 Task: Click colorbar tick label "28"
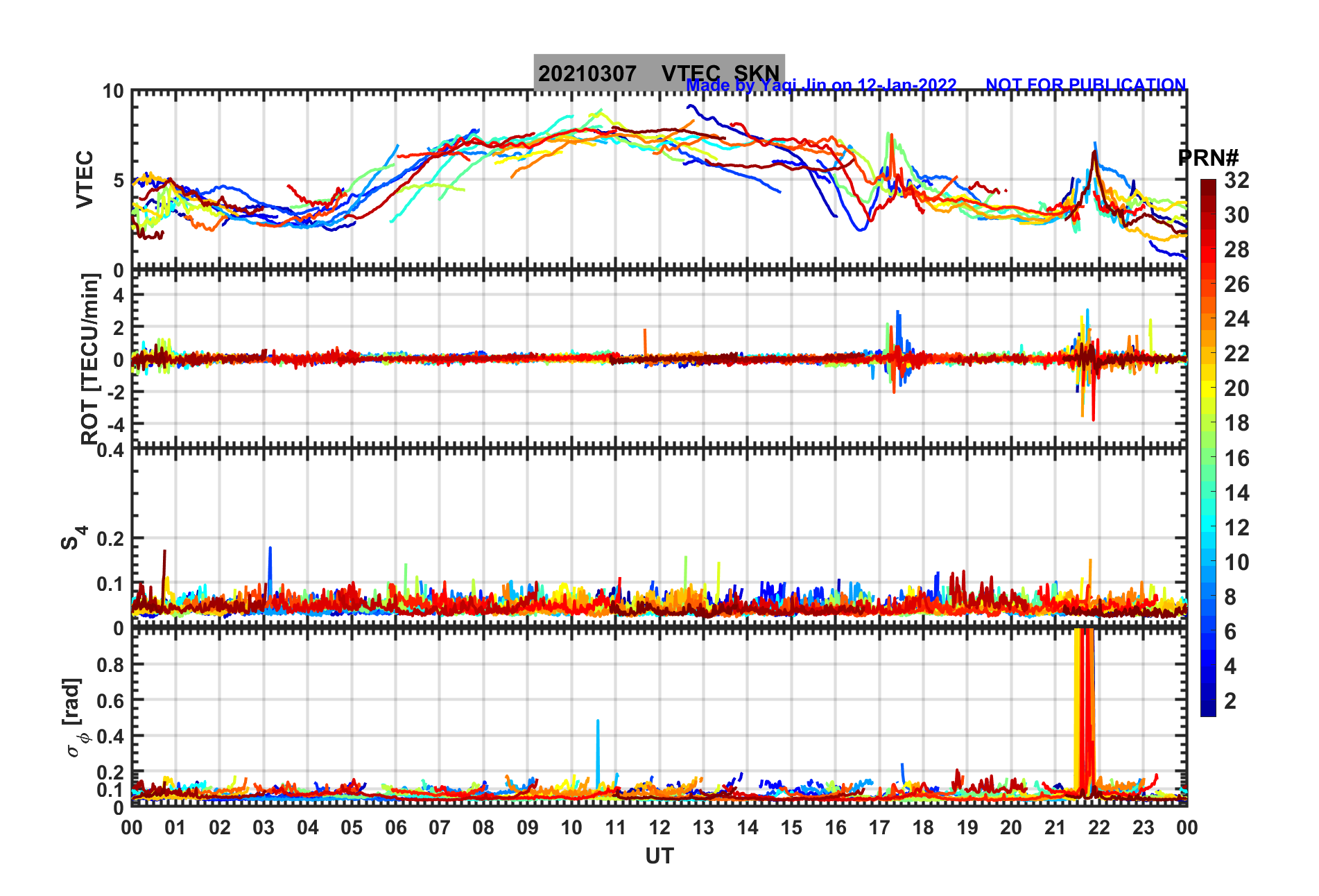1236,250
